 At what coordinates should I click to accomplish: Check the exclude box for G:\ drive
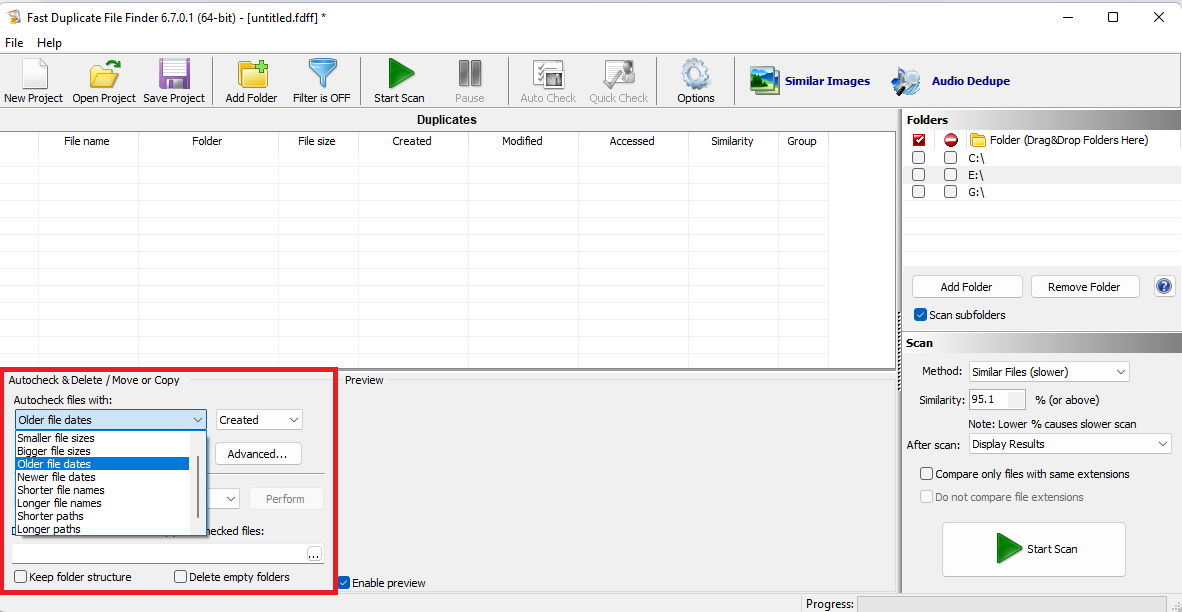pos(951,191)
